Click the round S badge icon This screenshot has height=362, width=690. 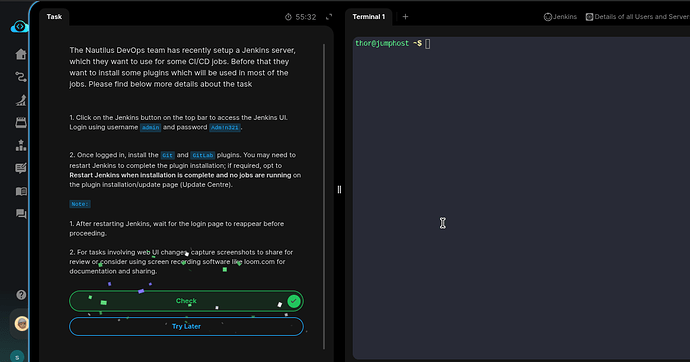[17, 357]
